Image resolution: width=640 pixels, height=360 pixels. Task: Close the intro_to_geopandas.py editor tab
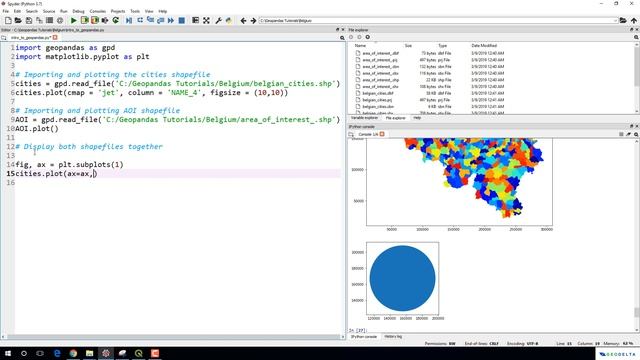(x=55, y=38)
